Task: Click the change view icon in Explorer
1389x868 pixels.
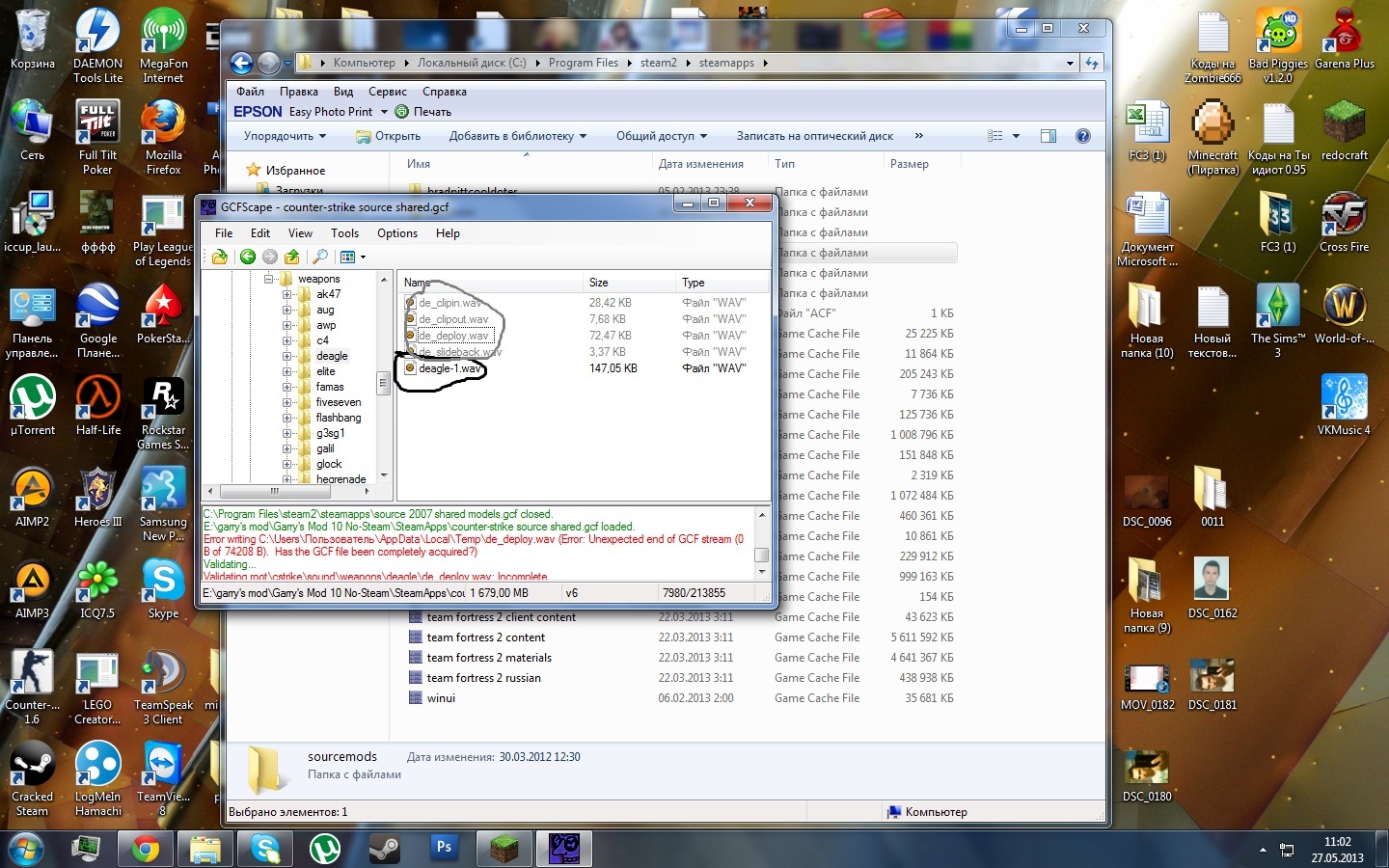Action: (996, 136)
